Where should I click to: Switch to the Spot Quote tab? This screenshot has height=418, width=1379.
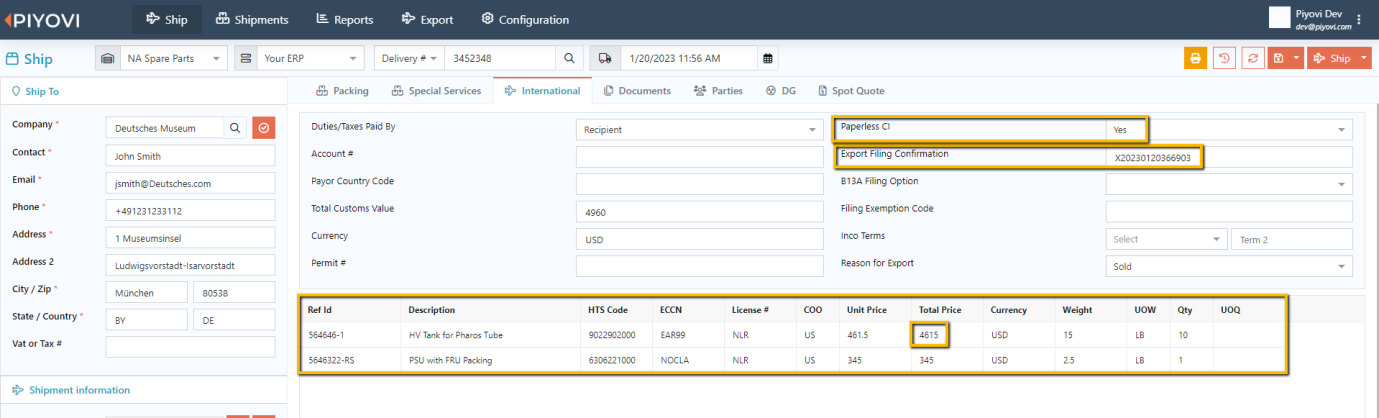[x=851, y=90]
